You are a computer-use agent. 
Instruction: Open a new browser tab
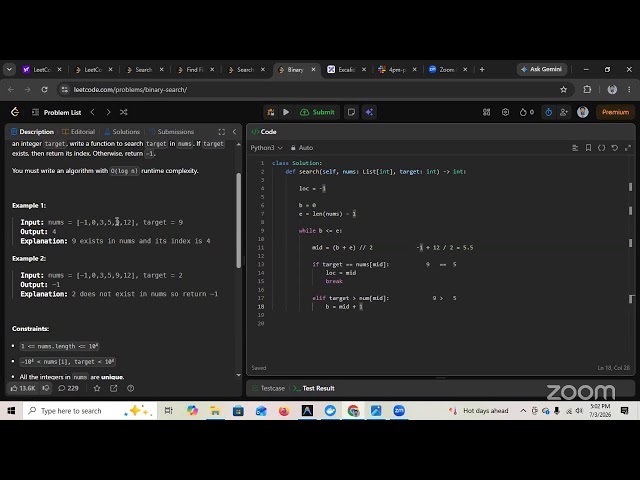click(x=482, y=70)
